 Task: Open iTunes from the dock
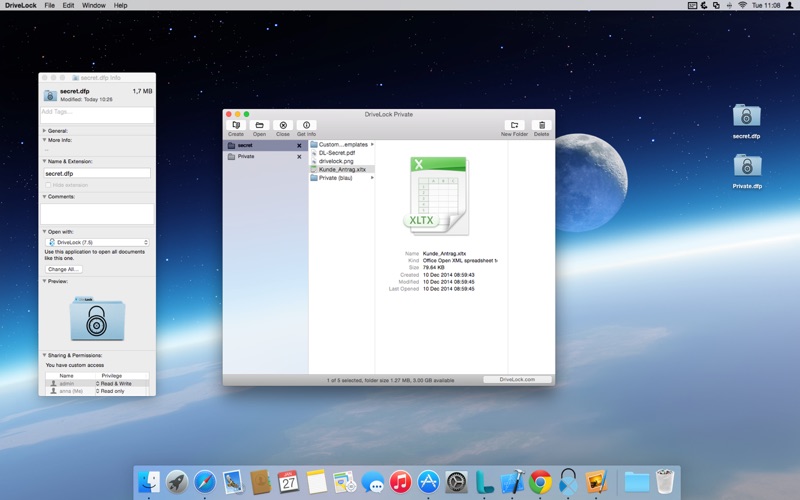(x=401, y=482)
